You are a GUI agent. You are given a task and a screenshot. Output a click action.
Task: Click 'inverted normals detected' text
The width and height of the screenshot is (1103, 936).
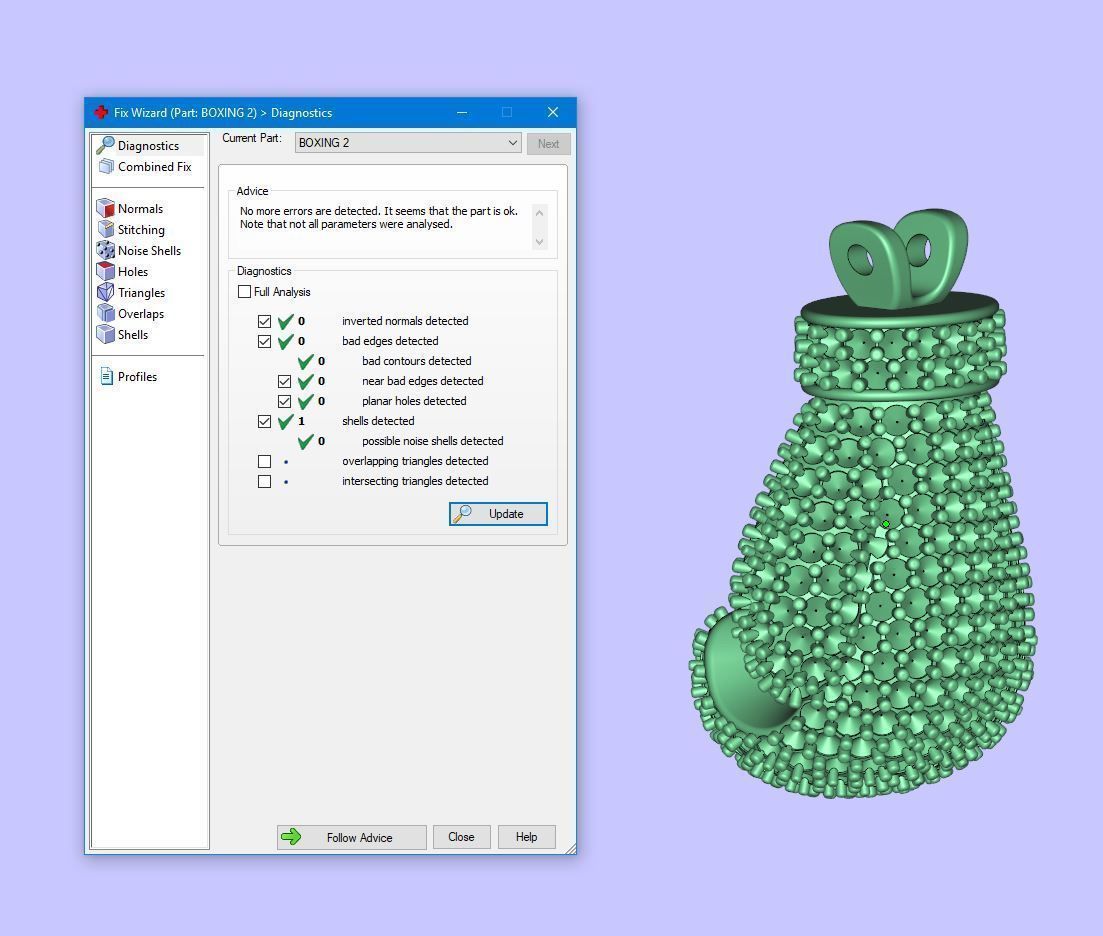[x=405, y=321]
